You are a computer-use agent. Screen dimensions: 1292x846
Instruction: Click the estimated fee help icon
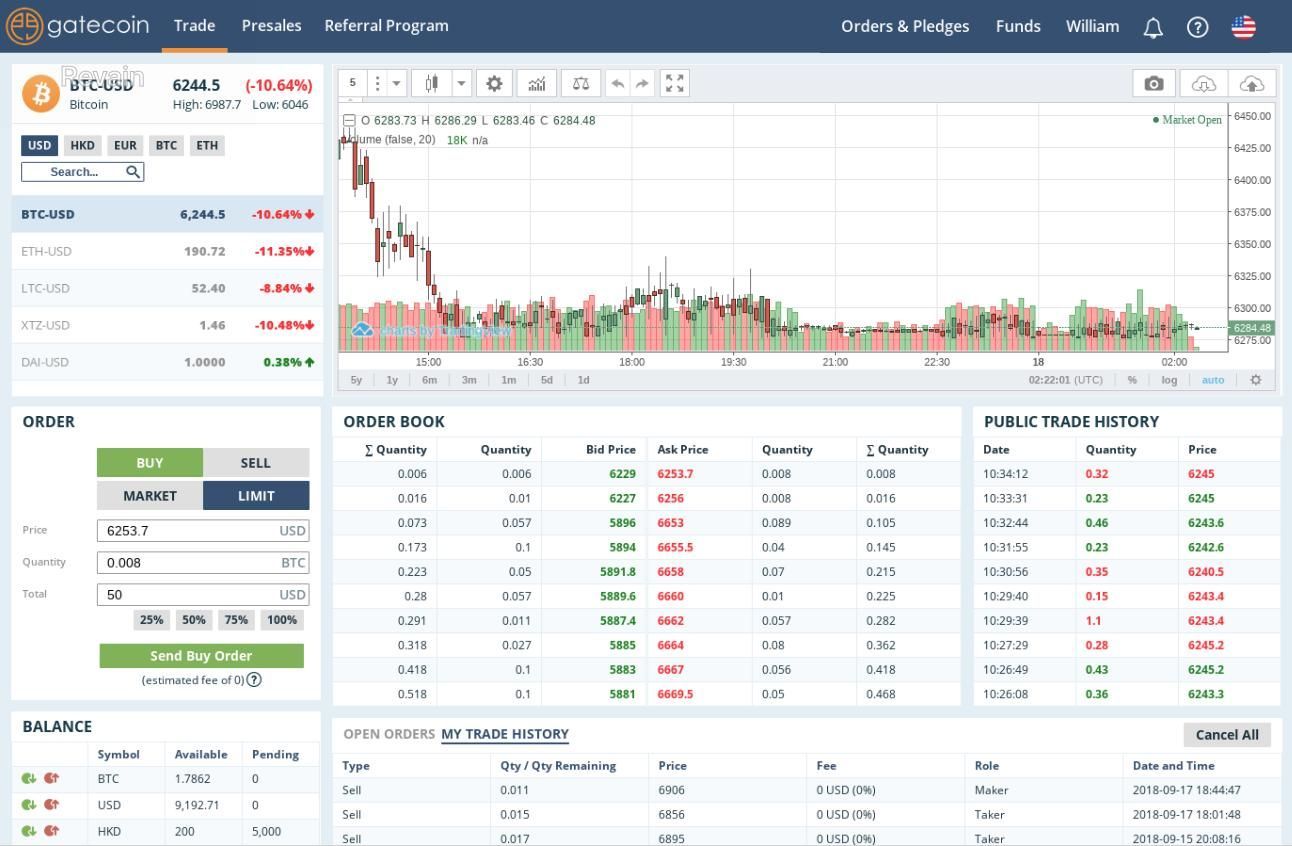254,680
